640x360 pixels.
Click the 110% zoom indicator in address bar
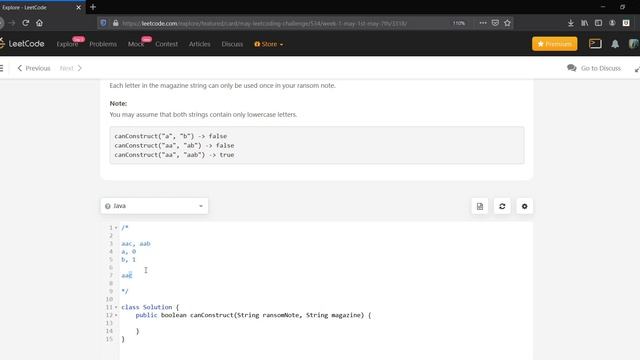pyautogui.click(x=459, y=23)
